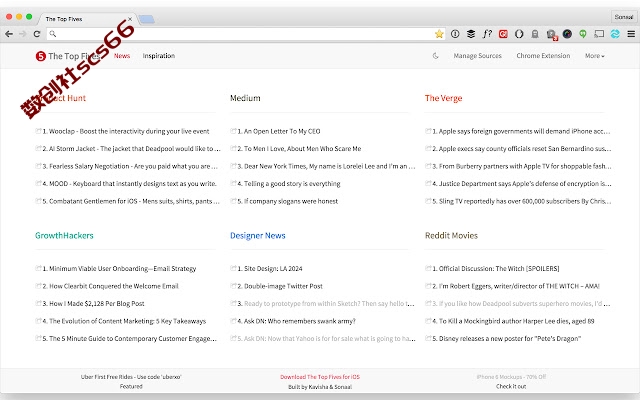Open the black-and-white oval extension icon
The height and width of the screenshot is (400, 640).
tap(519, 34)
